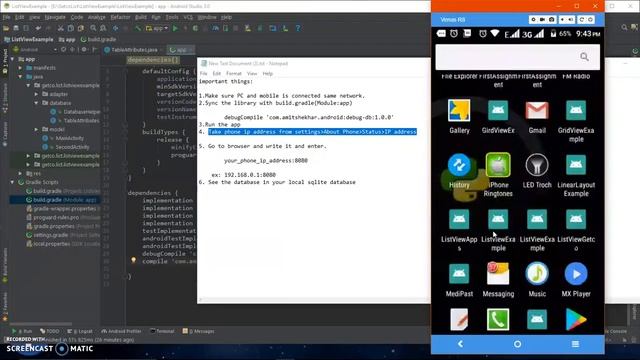Open the TODO tool window button

point(50,331)
